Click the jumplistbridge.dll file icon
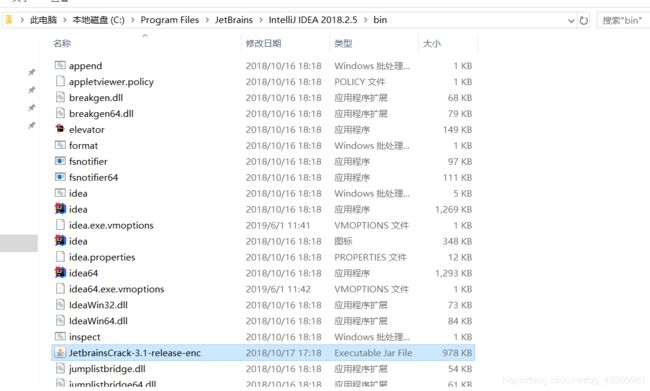The image size is (650, 391). pos(61,368)
